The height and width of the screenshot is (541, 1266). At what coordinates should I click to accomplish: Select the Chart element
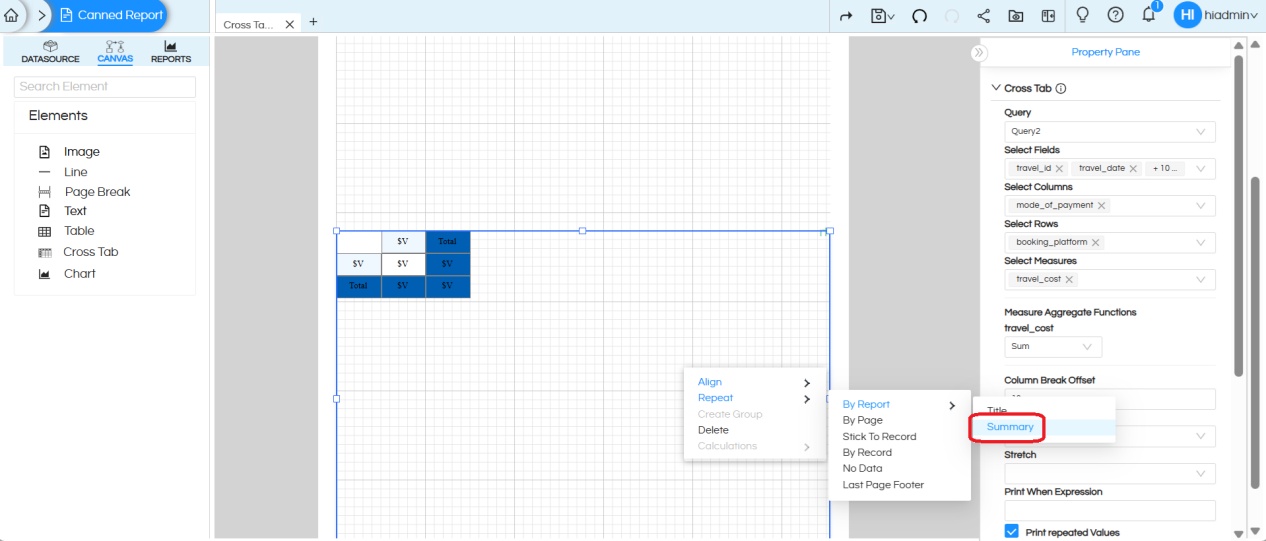tap(80, 274)
